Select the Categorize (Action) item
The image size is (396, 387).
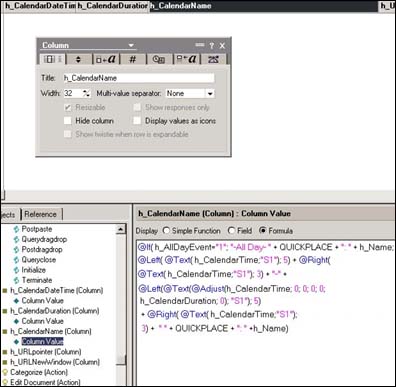[39, 372]
